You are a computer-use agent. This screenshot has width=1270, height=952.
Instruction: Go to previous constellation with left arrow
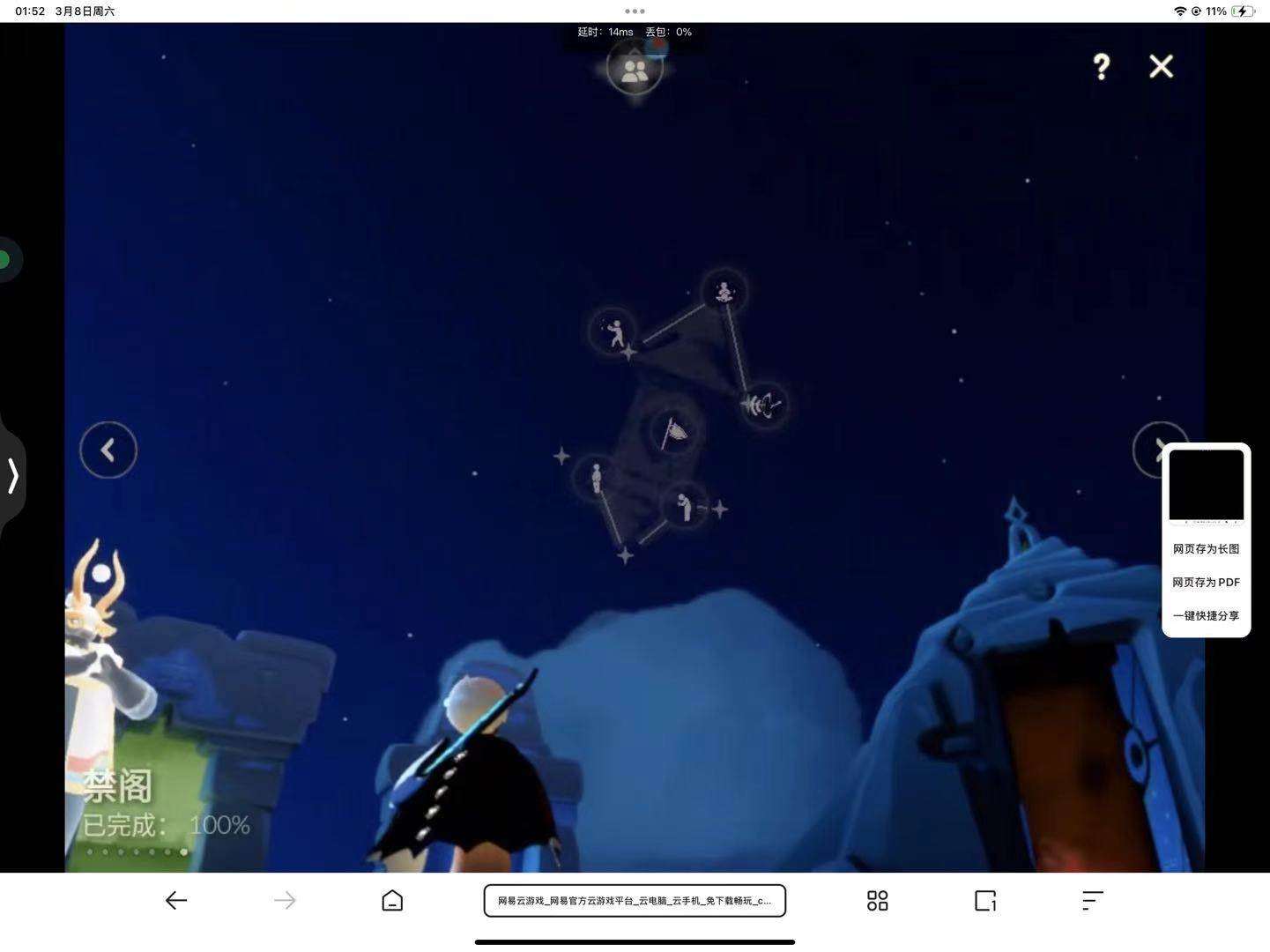108,450
